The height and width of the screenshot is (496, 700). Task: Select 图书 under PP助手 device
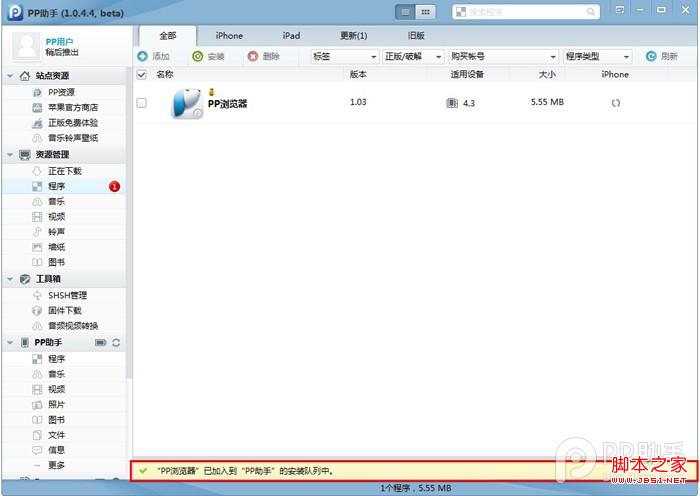(x=64, y=420)
